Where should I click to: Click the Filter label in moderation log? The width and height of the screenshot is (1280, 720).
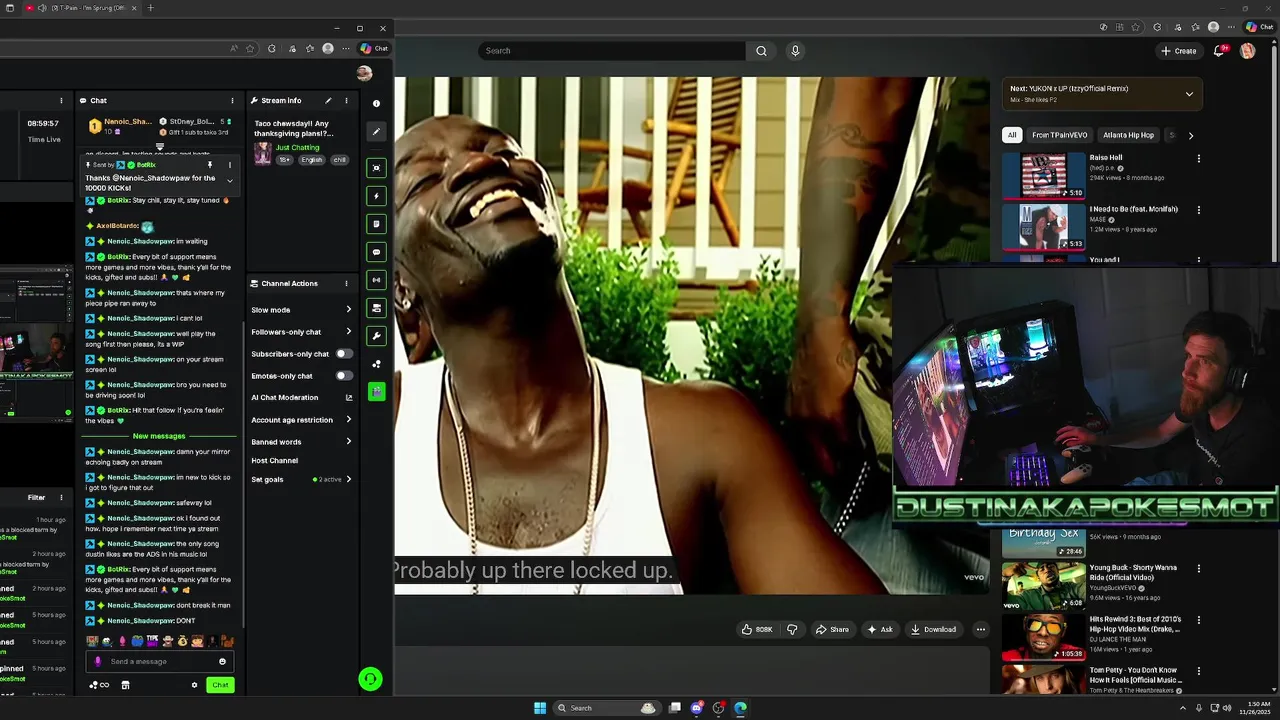(x=36, y=497)
